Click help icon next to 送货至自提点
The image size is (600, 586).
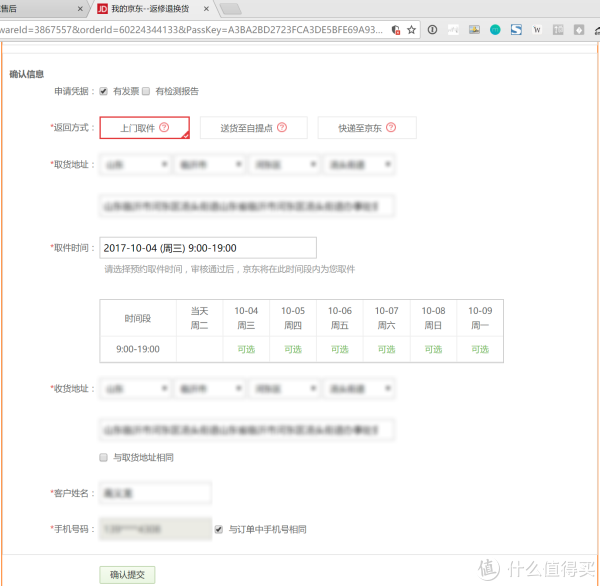[282, 128]
